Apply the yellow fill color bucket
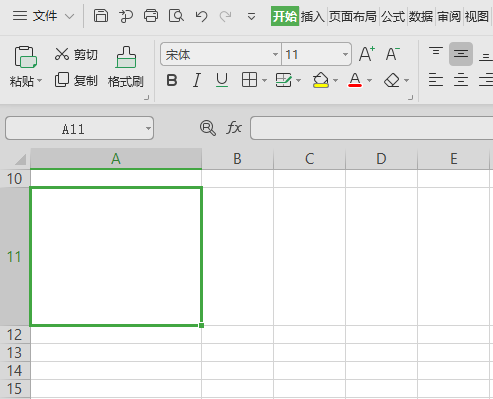Viewport: 493px width, 399px height. click(321, 80)
